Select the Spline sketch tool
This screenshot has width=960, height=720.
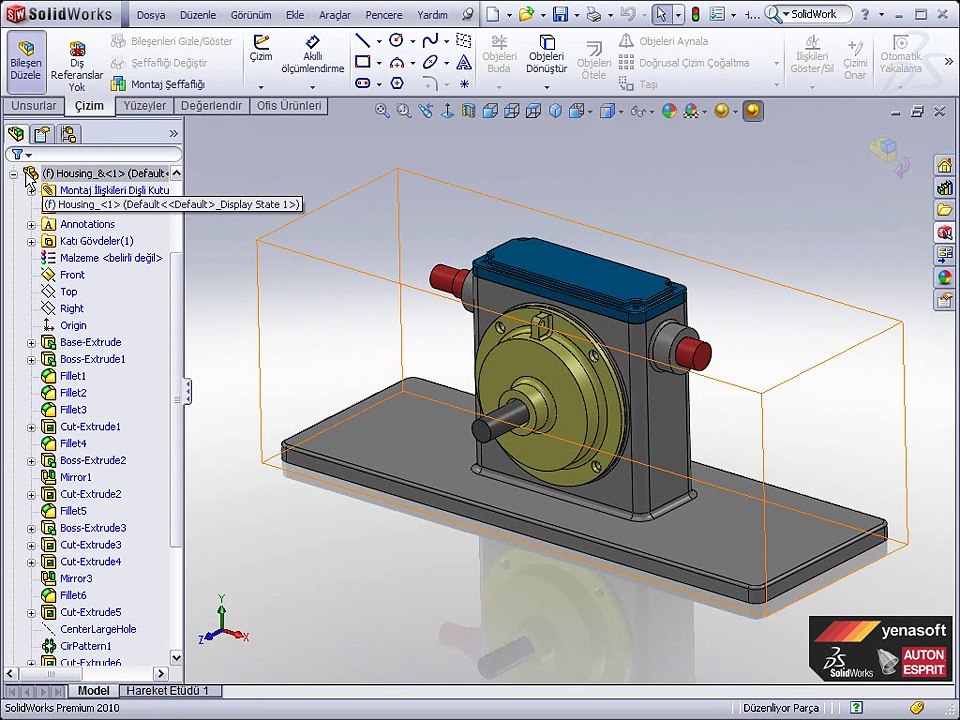(x=430, y=41)
